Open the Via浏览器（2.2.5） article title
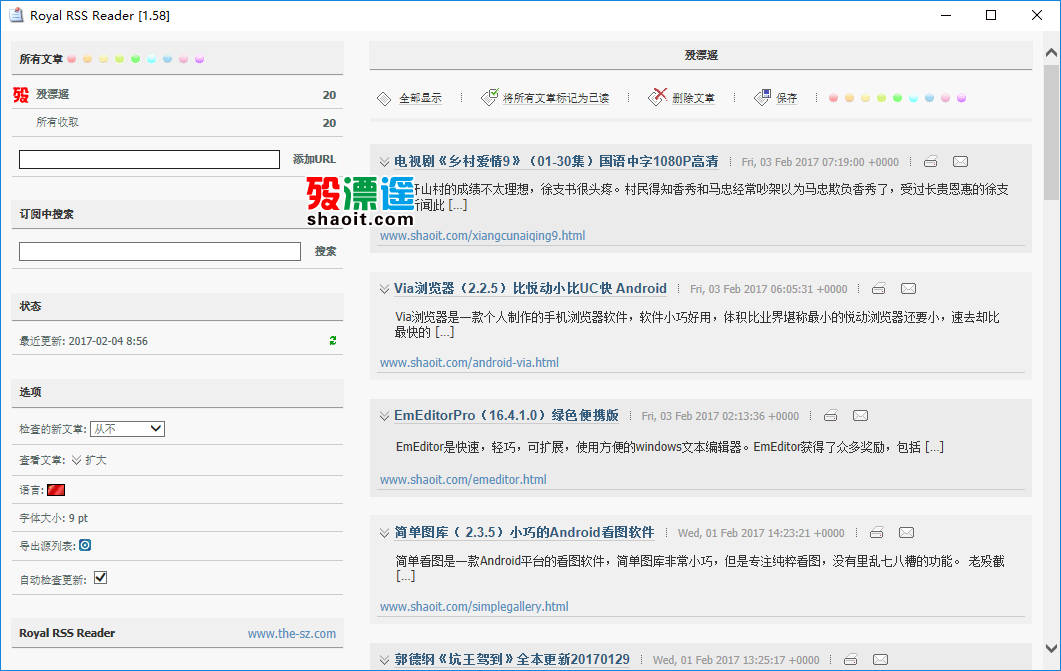This screenshot has height=671, width=1061. (x=530, y=288)
